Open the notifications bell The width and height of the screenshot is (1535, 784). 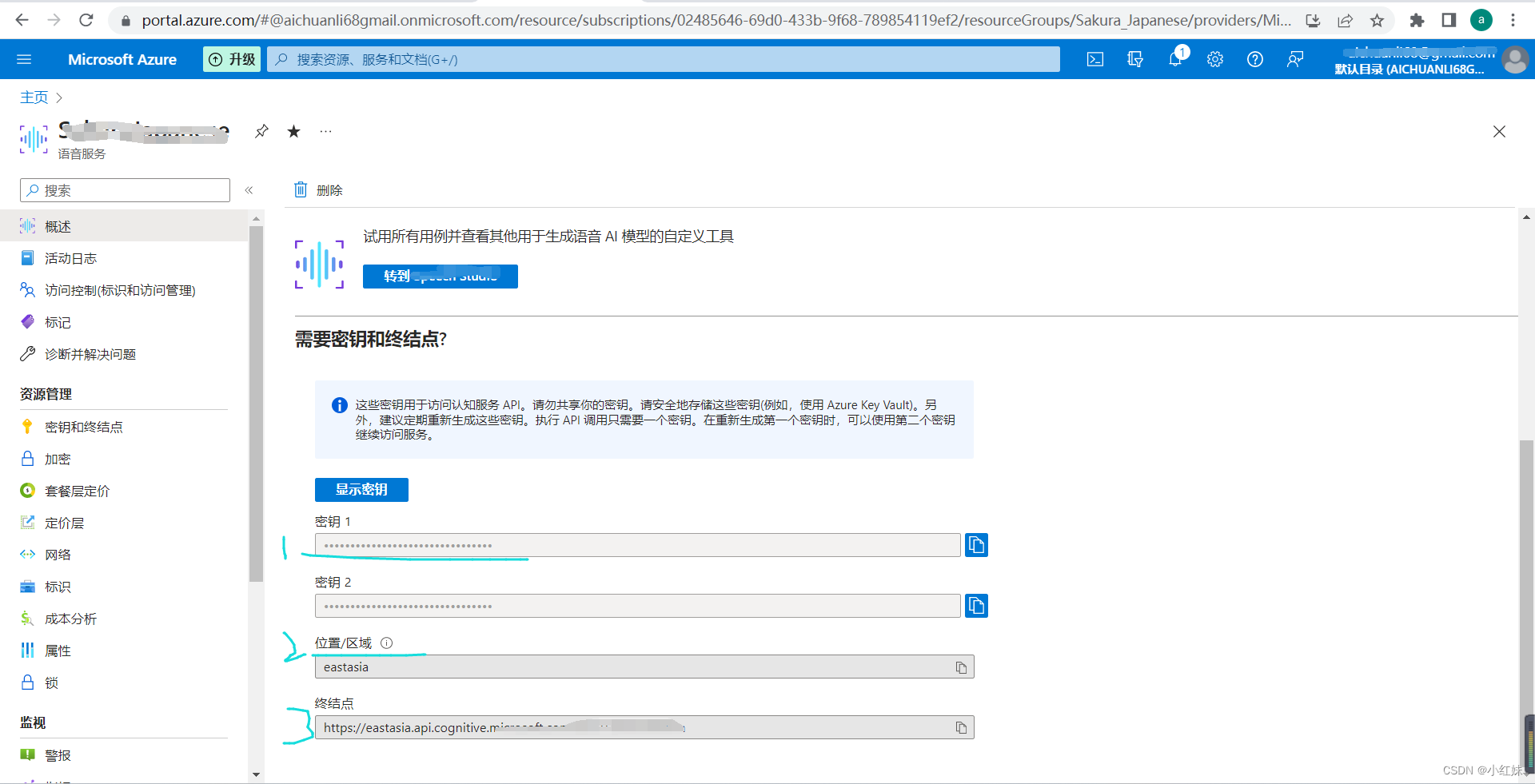point(1174,58)
